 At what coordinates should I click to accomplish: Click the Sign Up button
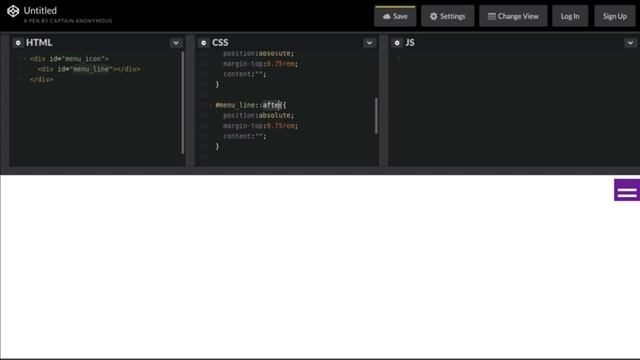[615, 16]
